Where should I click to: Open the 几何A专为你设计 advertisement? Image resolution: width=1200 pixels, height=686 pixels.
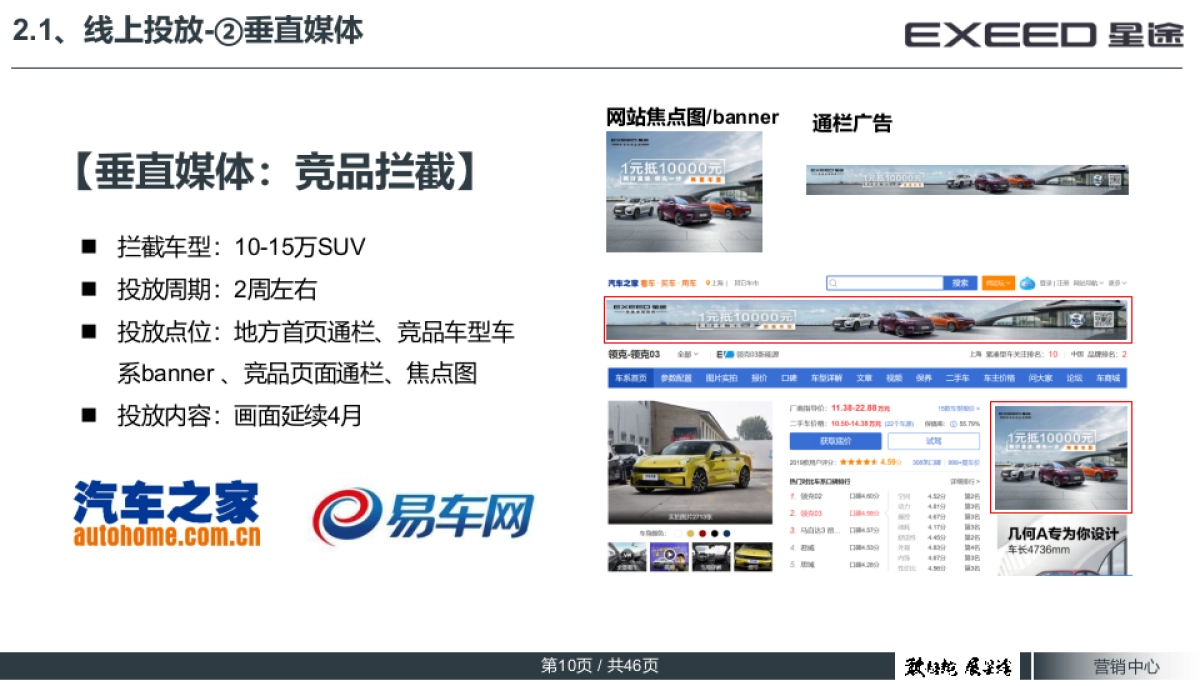[1061, 545]
